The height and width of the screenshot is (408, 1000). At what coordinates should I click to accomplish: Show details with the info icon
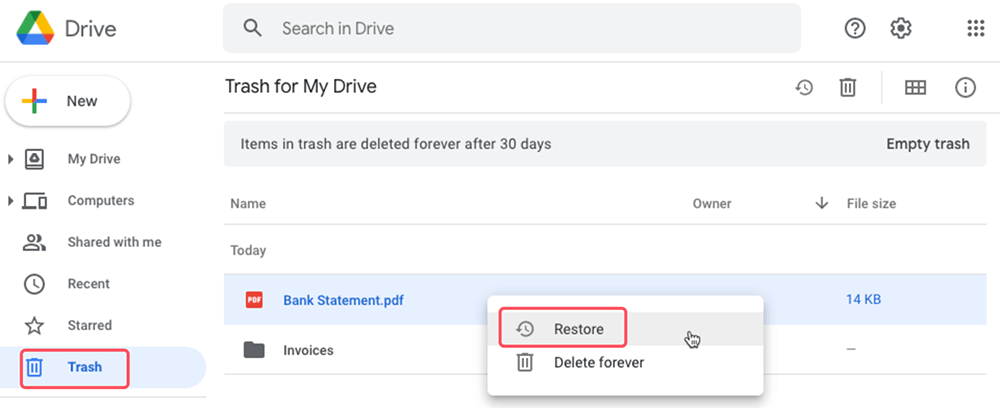(x=965, y=87)
